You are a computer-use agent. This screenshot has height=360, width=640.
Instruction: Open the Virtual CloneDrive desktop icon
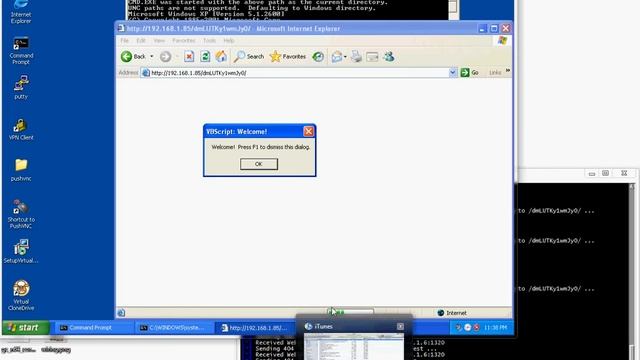tap(21, 296)
